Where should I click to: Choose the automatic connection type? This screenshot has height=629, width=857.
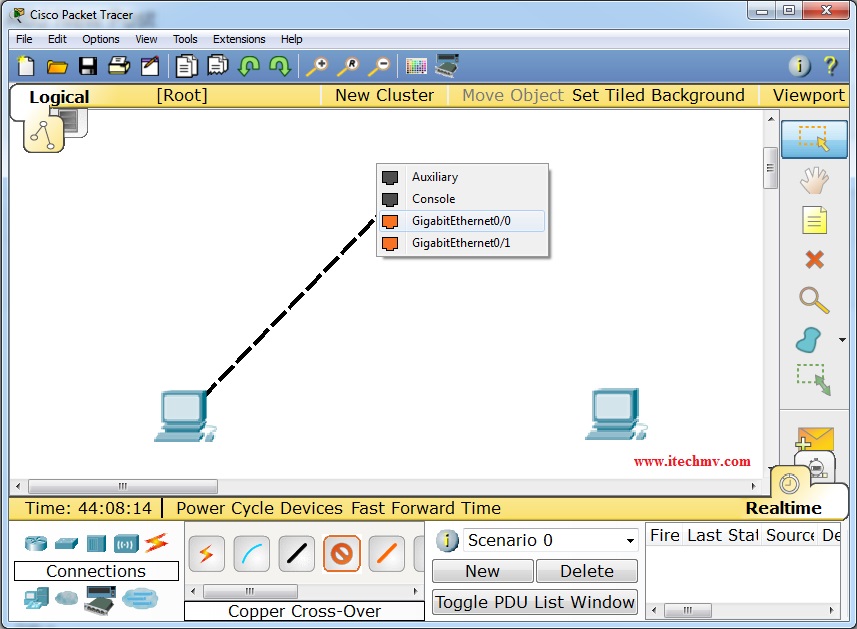tap(207, 554)
